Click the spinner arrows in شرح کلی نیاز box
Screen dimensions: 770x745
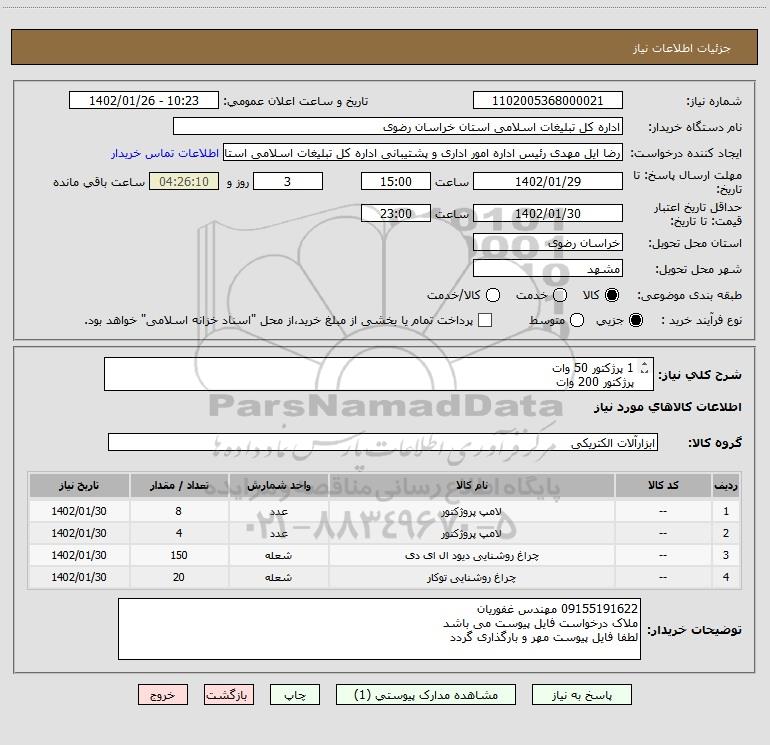644,368
